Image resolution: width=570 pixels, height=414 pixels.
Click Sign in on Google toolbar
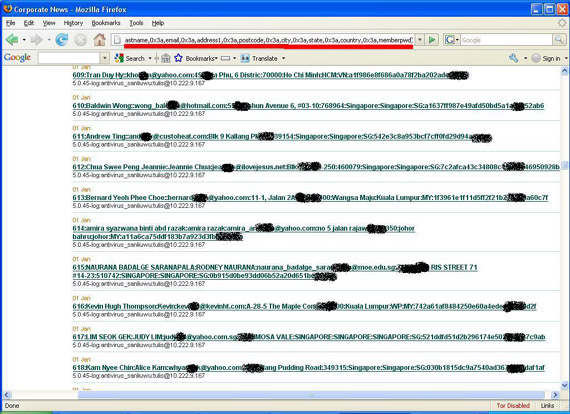coord(551,58)
